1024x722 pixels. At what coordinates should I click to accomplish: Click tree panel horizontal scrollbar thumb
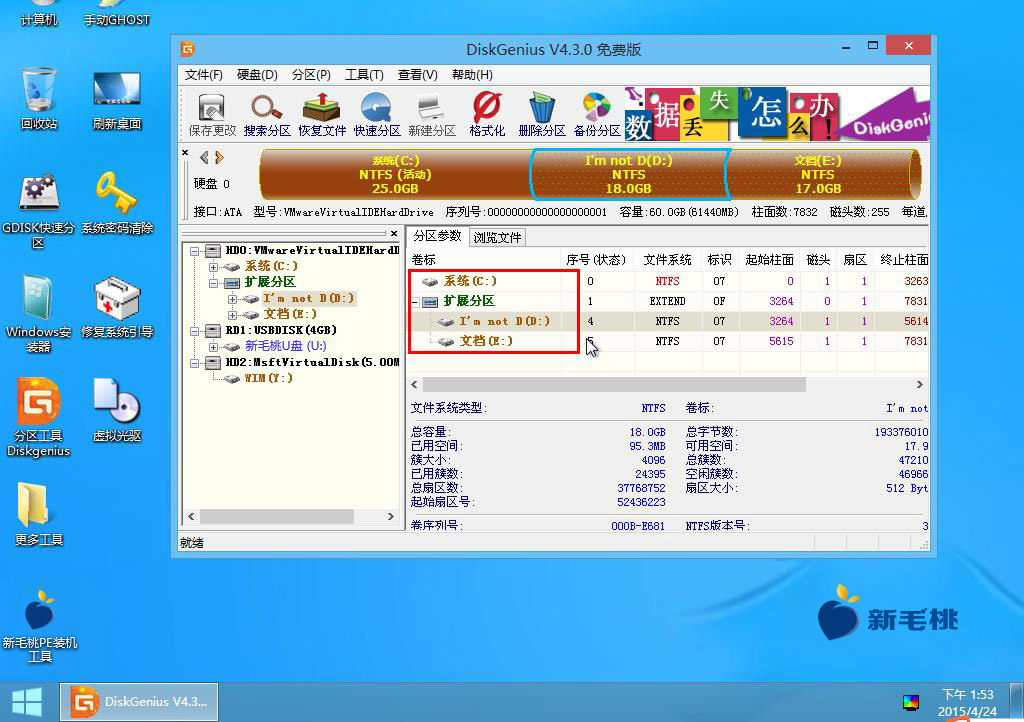pyautogui.click(x=277, y=516)
